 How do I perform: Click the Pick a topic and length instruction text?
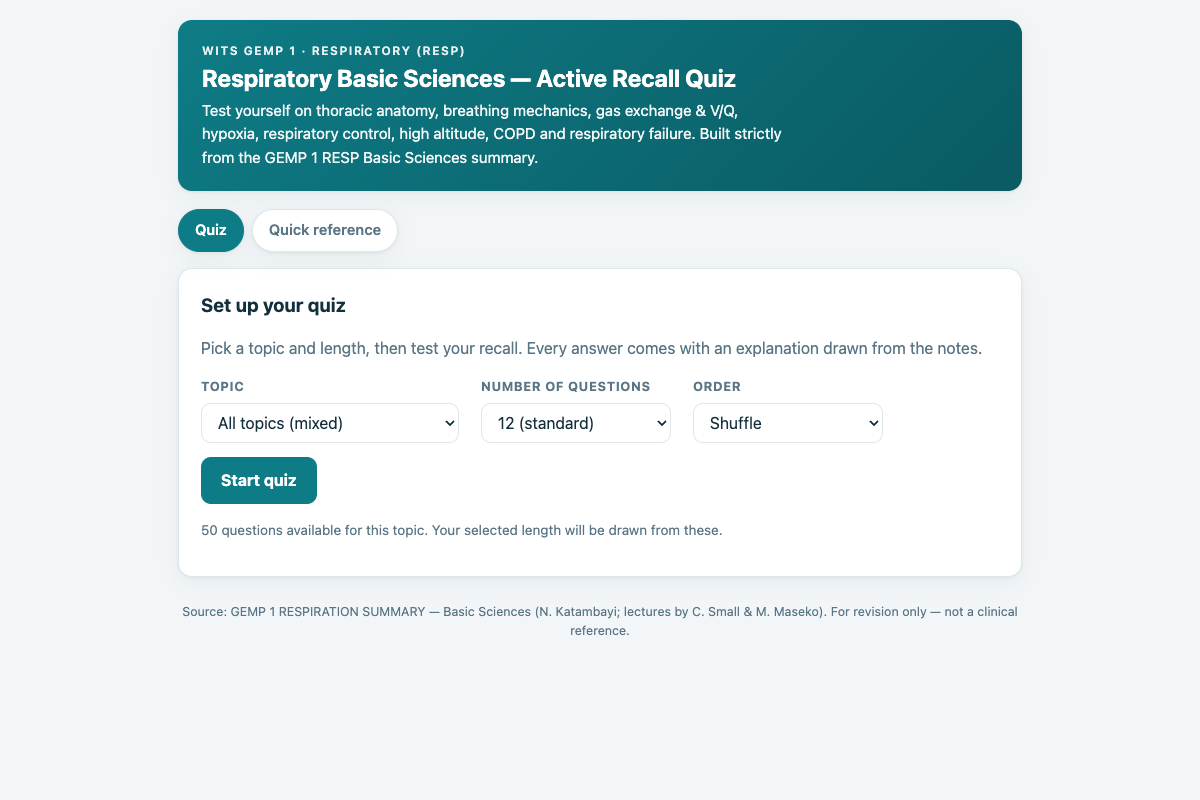(591, 349)
